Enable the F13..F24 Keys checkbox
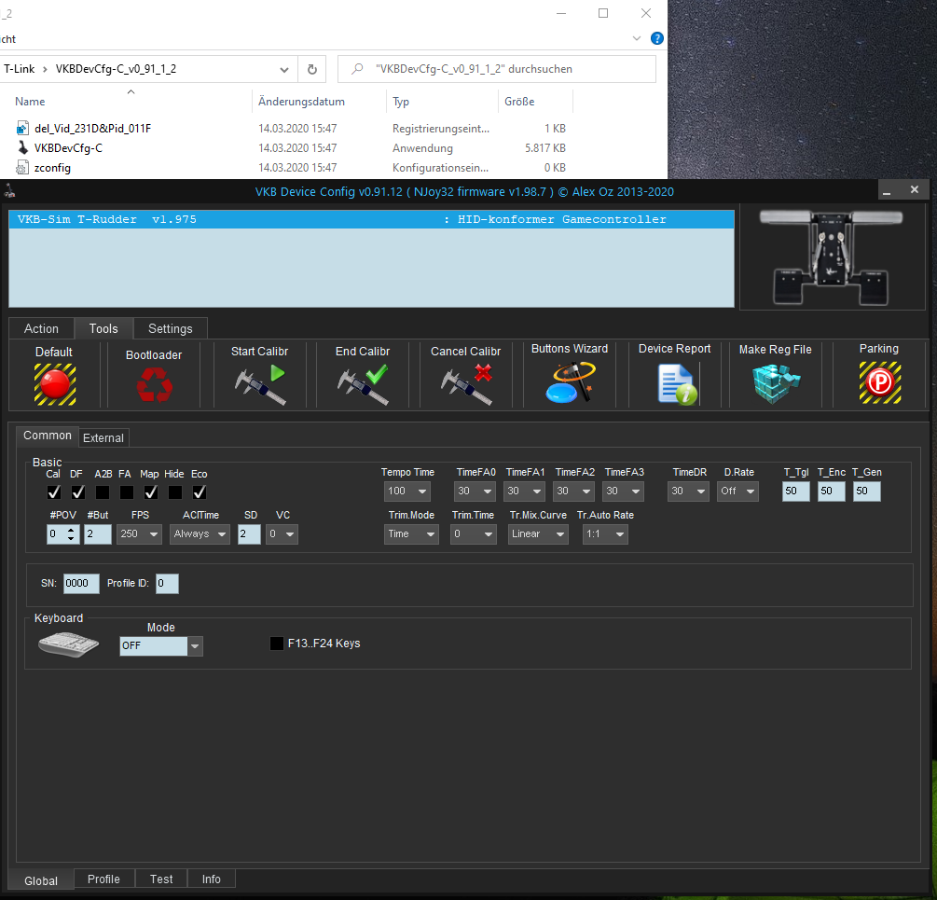The image size is (937, 900). tap(277, 644)
